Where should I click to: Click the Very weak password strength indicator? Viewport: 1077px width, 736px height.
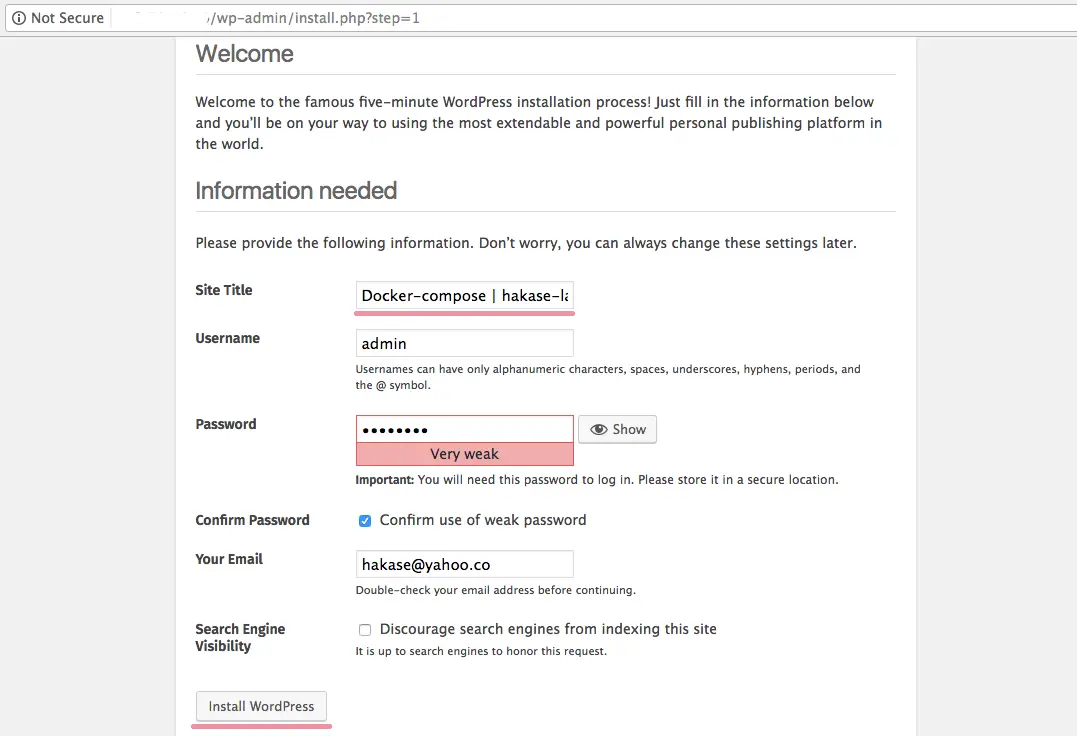coord(464,455)
